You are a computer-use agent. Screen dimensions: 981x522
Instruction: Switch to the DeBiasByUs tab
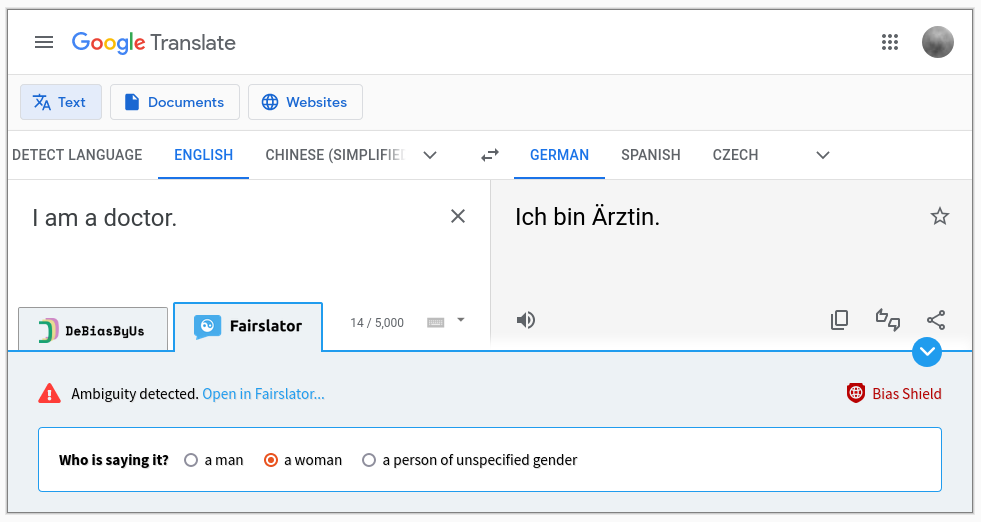tap(93, 329)
